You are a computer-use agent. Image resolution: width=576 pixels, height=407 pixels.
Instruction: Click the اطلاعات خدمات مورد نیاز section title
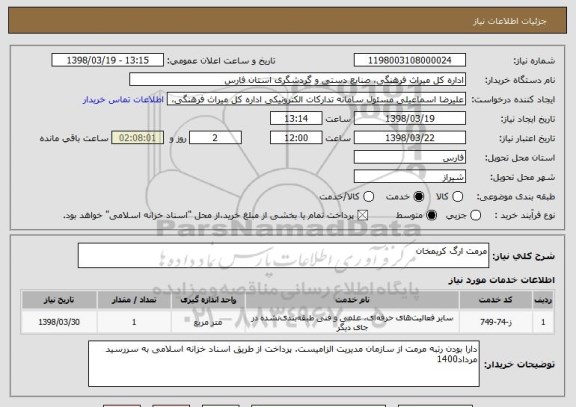(501, 280)
